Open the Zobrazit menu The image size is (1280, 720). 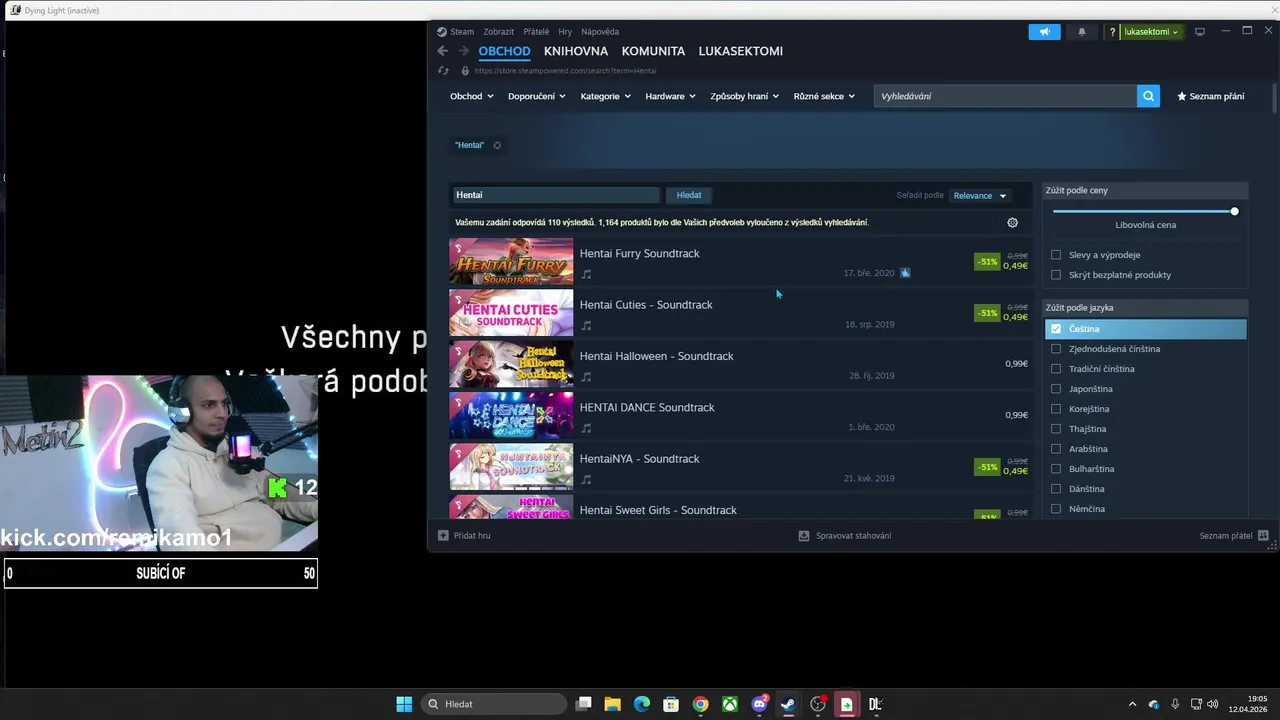(x=499, y=32)
